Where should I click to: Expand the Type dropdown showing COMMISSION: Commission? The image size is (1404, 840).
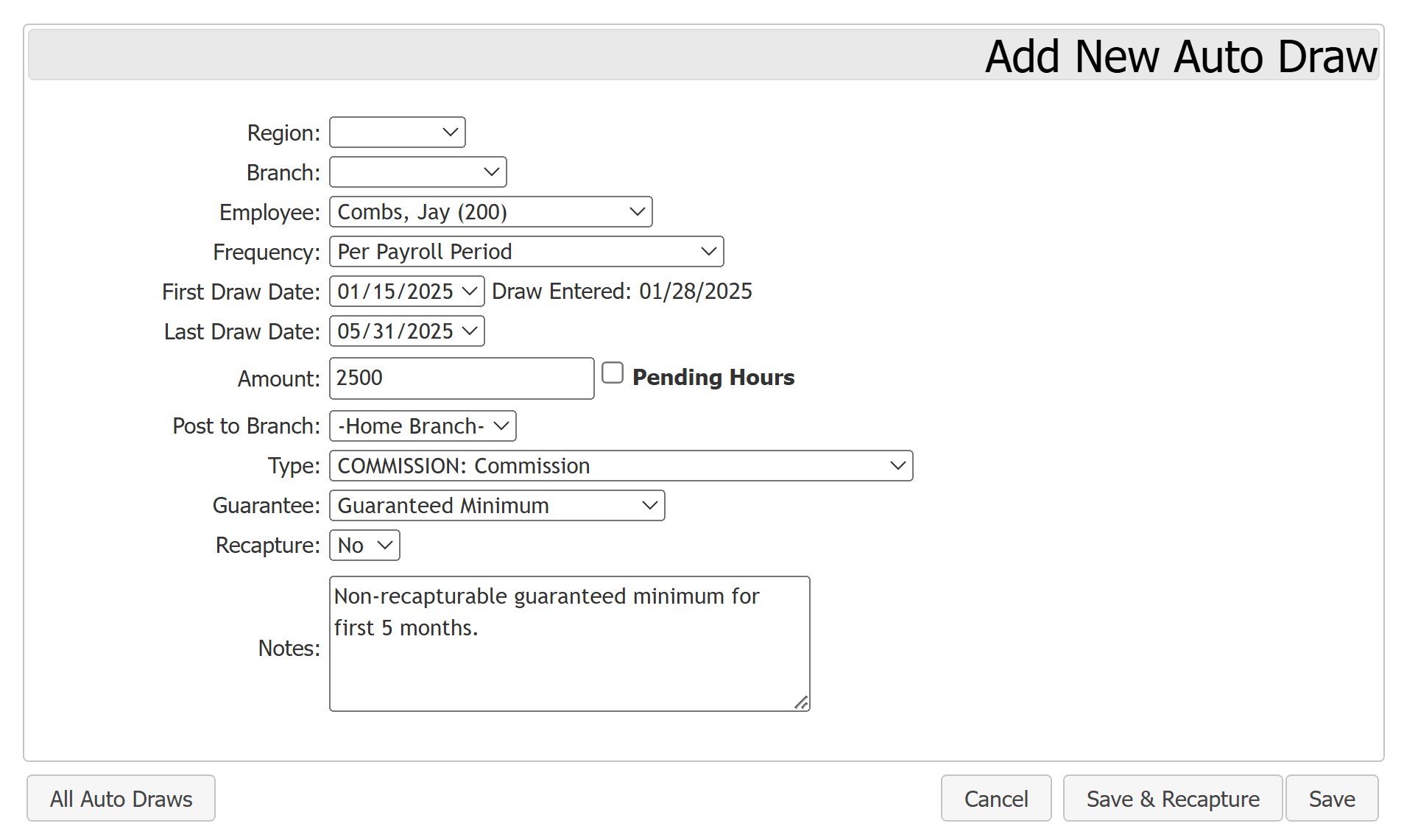621,466
